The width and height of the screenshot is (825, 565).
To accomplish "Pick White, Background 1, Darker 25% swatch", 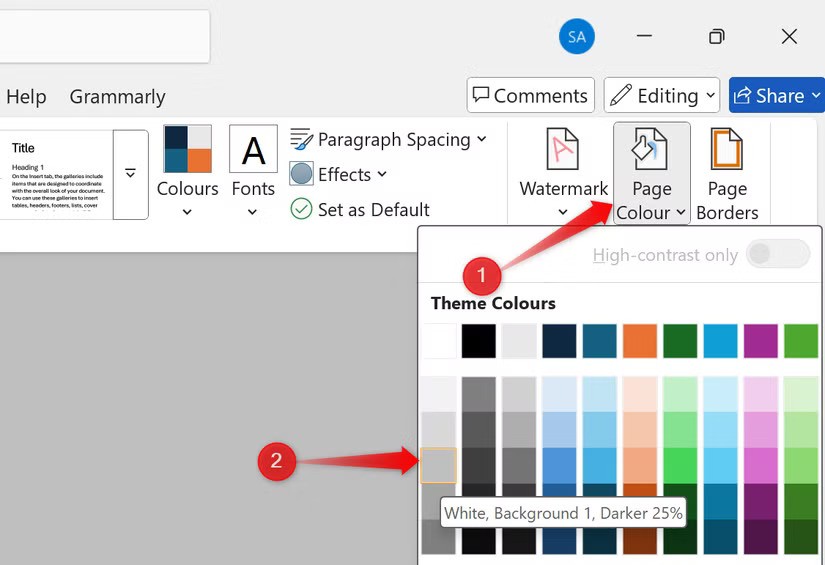I will tap(438, 465).
